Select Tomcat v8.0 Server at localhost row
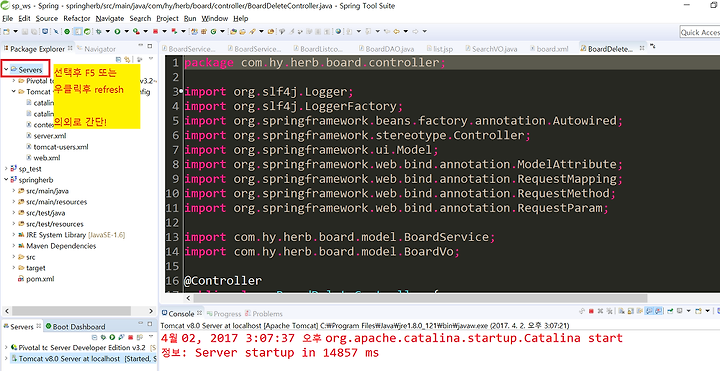This screenshot has width=720, height=371. [x=83, y=359]
